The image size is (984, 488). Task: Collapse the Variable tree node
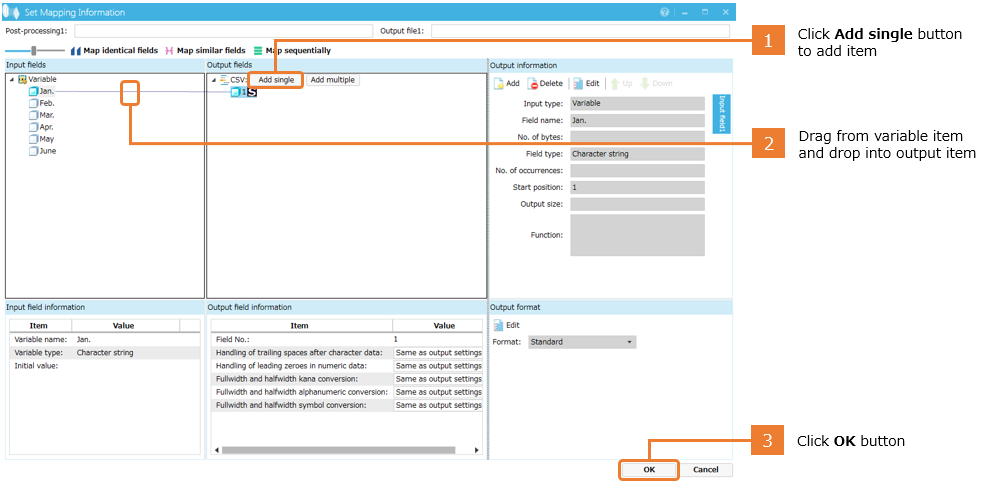11,79
